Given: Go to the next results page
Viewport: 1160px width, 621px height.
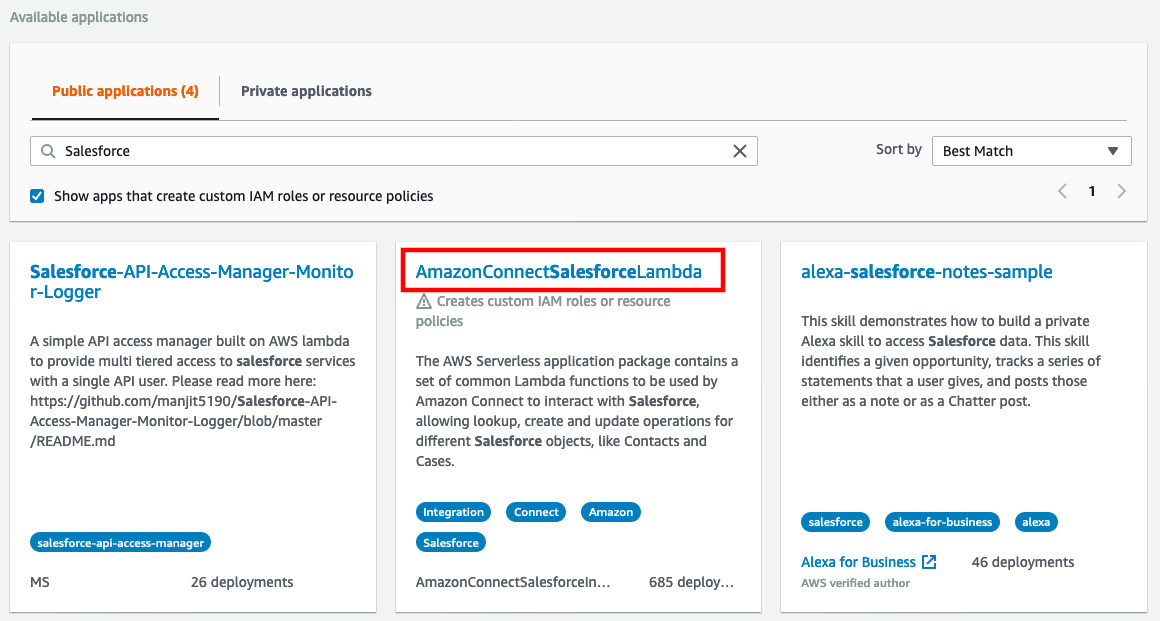Looking at the screenshot, I should click(x=1122, y=192).
